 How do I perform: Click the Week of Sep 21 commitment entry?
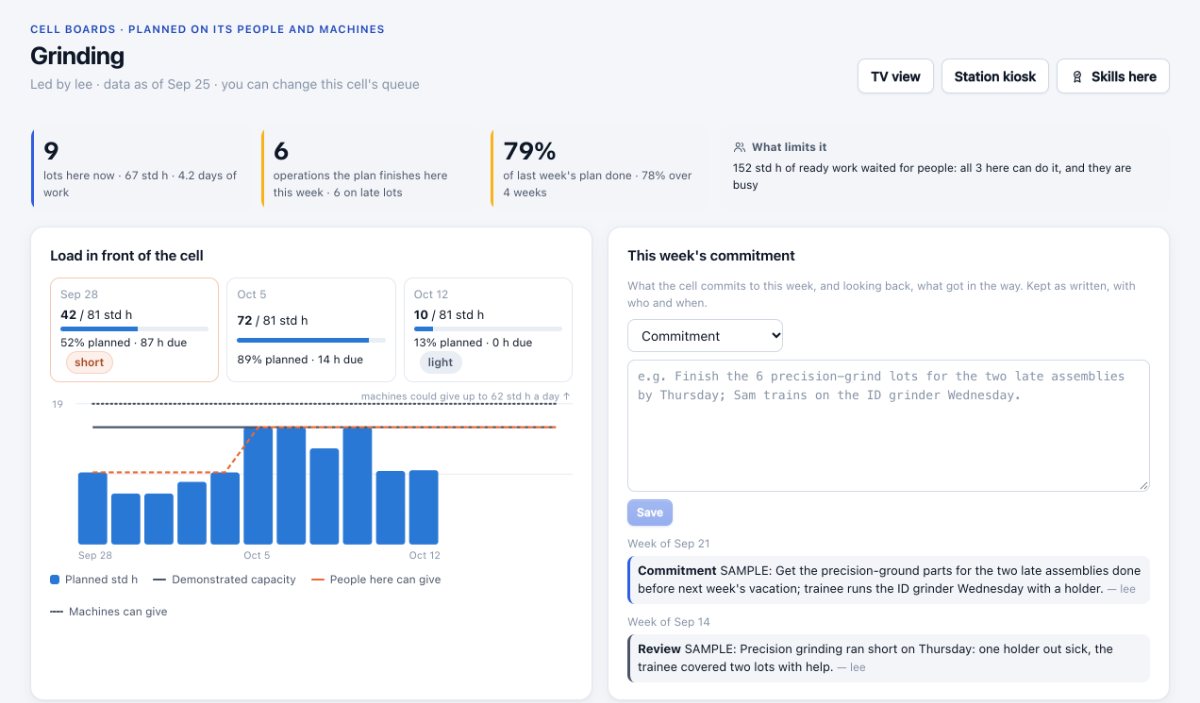click(x=888, y=580)
